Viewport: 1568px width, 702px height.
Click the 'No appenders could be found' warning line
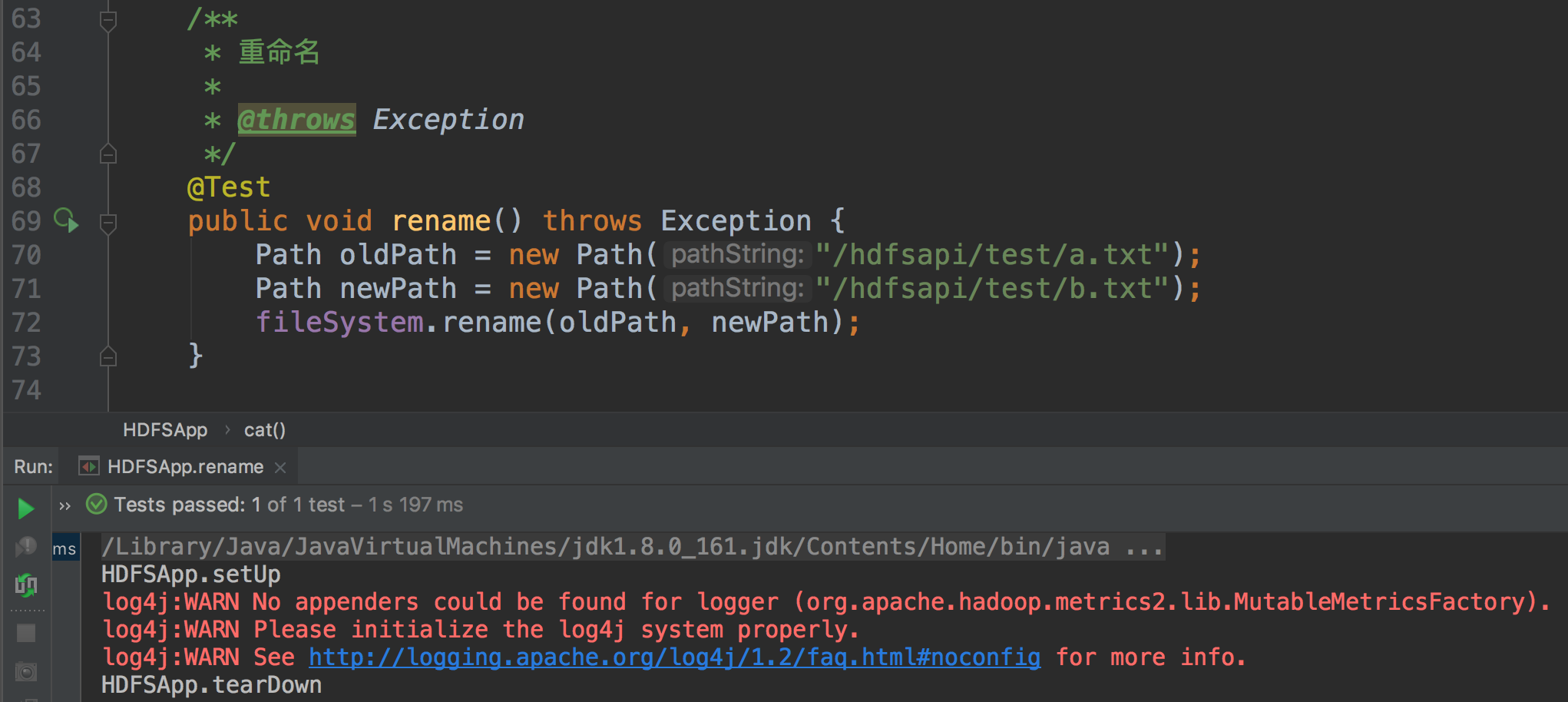826,602
